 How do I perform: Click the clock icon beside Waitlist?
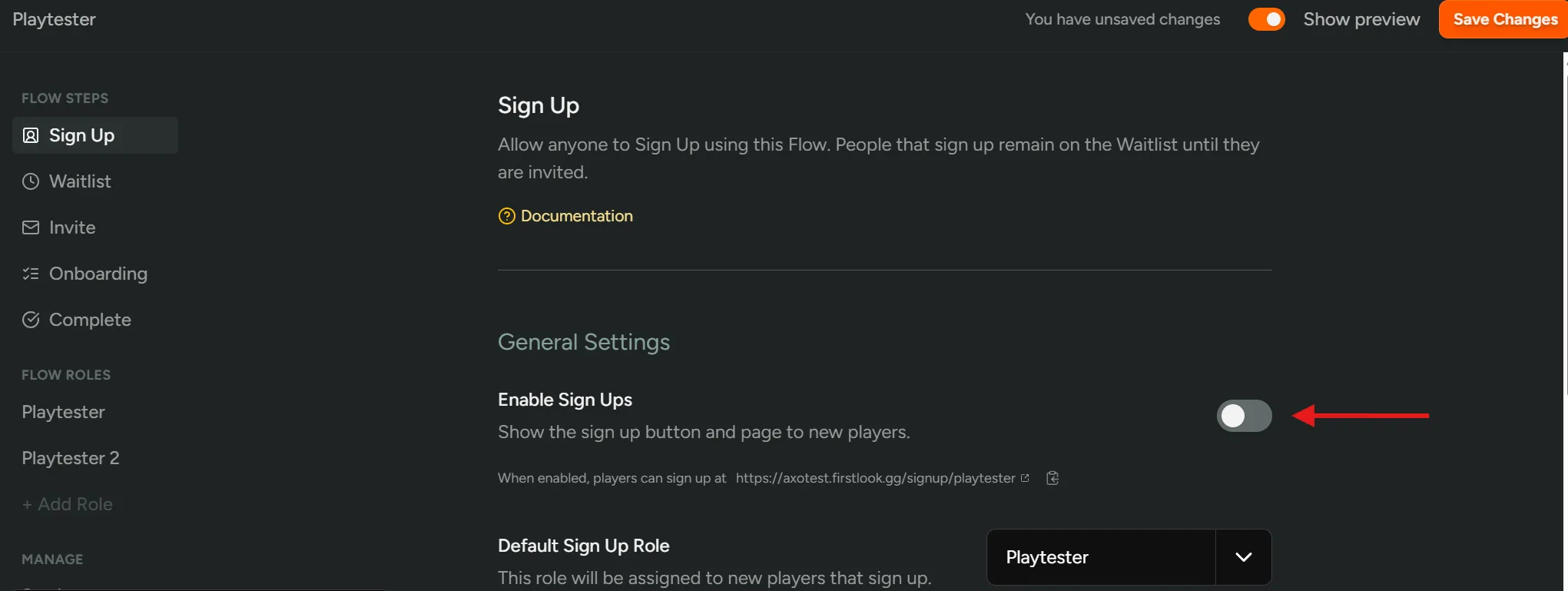[x=31, y=181]
